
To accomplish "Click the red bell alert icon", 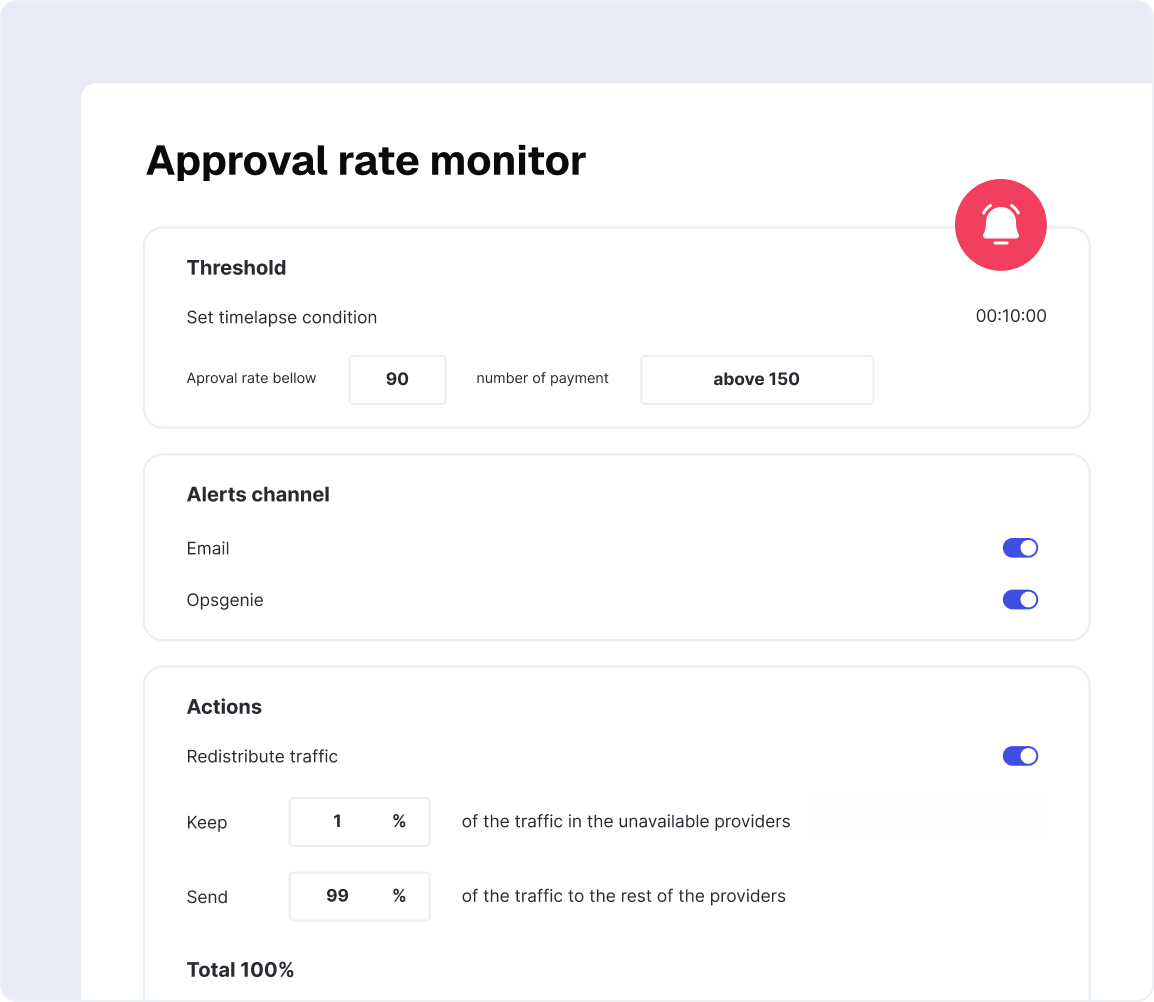I will [x=1000, y=225].
